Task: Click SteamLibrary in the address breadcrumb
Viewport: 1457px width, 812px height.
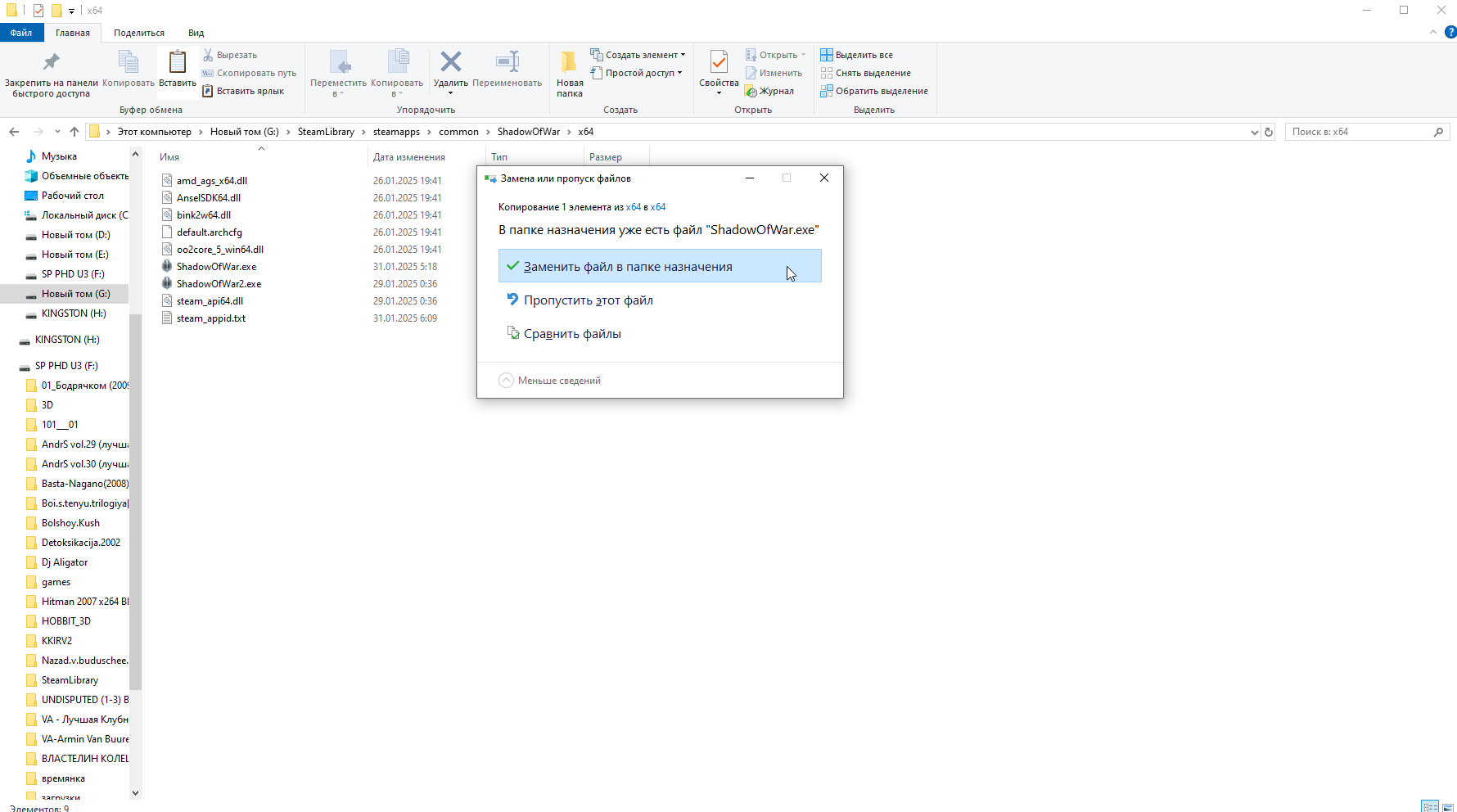Action: (x=326, y=132)
